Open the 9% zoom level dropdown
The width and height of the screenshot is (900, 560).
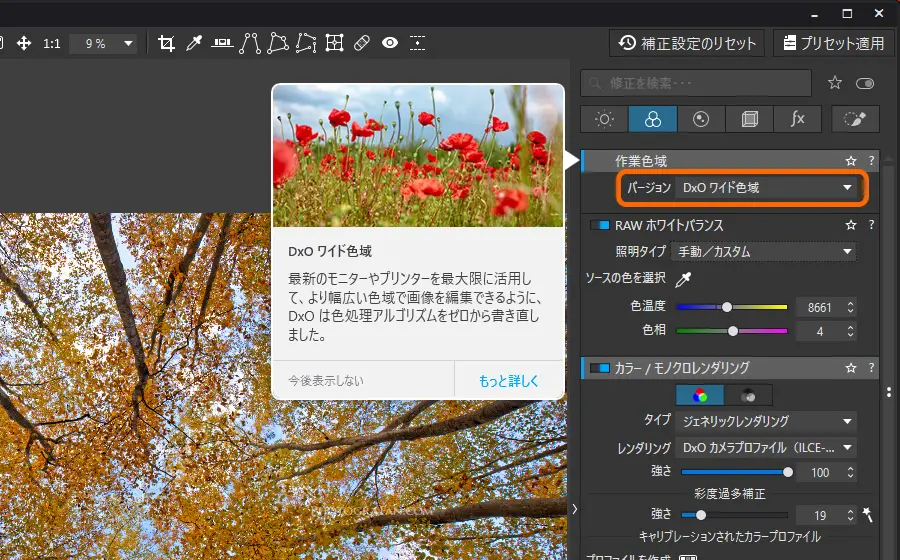click(103, 44)
